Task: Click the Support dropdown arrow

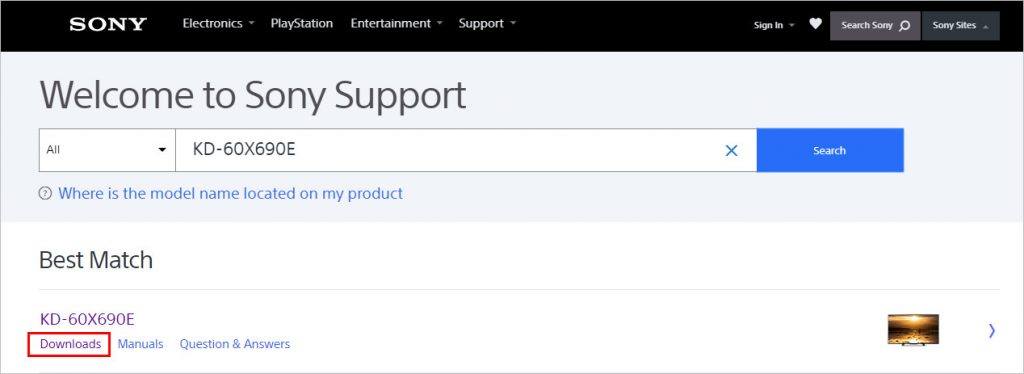Action: (x=513, y=23)
